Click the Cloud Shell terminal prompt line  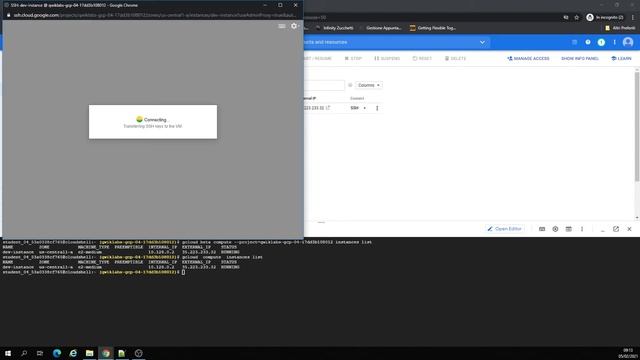94,272
